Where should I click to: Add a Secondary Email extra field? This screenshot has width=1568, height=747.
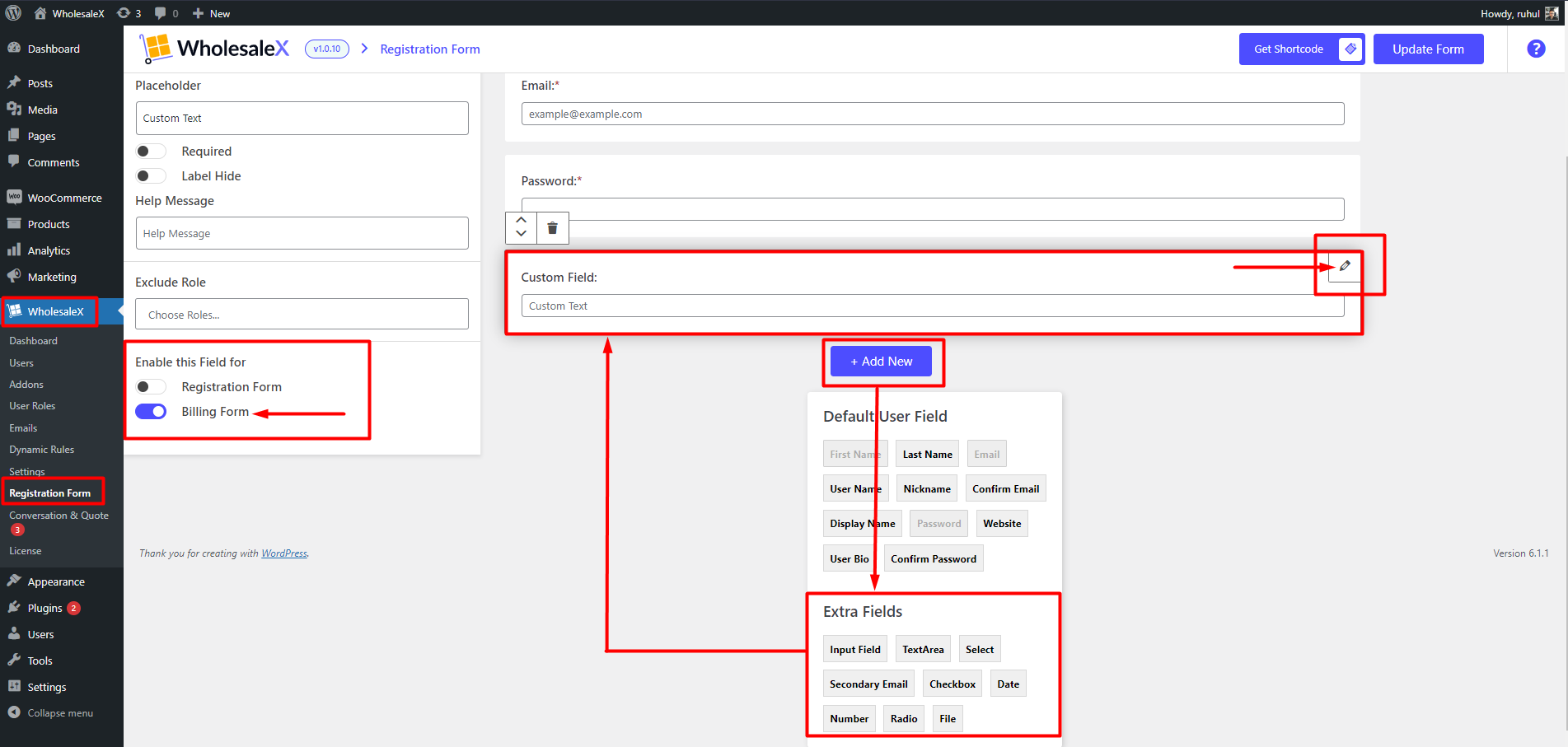click(868, 684)
